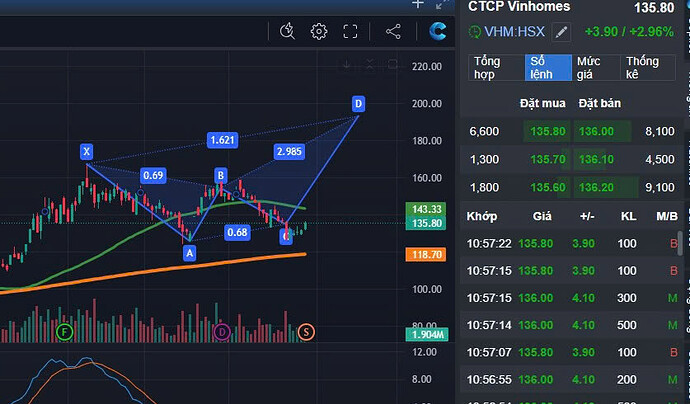Select harmonic pattern point A label
Image resolution: width=690 pixels, height=404 pixels.
click(x=189, y=253)
